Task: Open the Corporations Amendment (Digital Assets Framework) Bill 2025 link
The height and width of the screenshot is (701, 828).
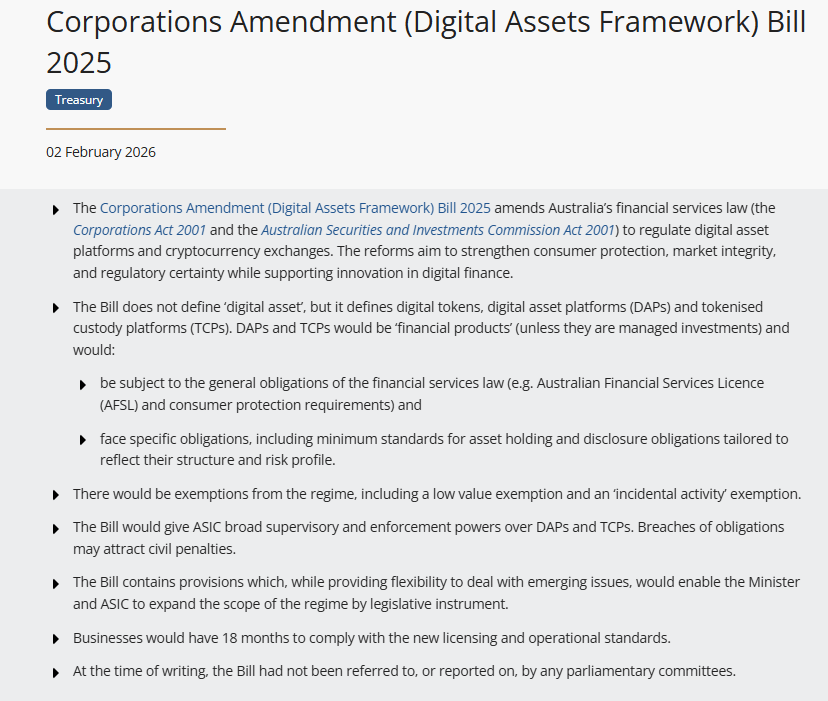Action: (x=295, y=208)
